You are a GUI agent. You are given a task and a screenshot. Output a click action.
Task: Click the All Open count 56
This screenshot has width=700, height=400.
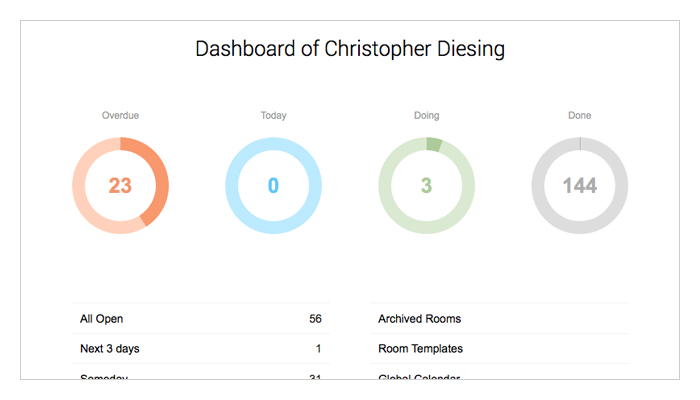click(315, 319)
